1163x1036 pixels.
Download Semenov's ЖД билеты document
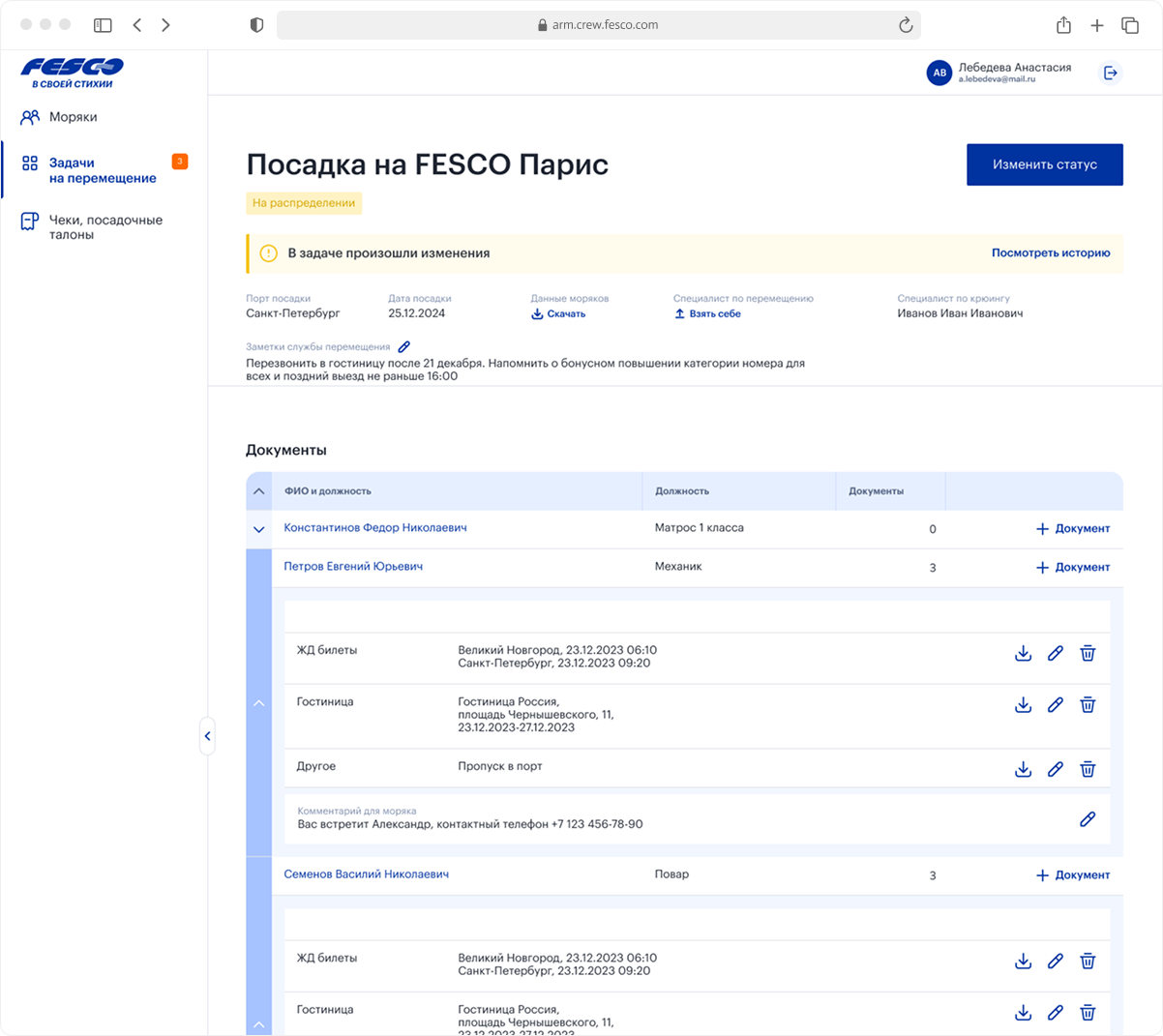coord(1023,962)
